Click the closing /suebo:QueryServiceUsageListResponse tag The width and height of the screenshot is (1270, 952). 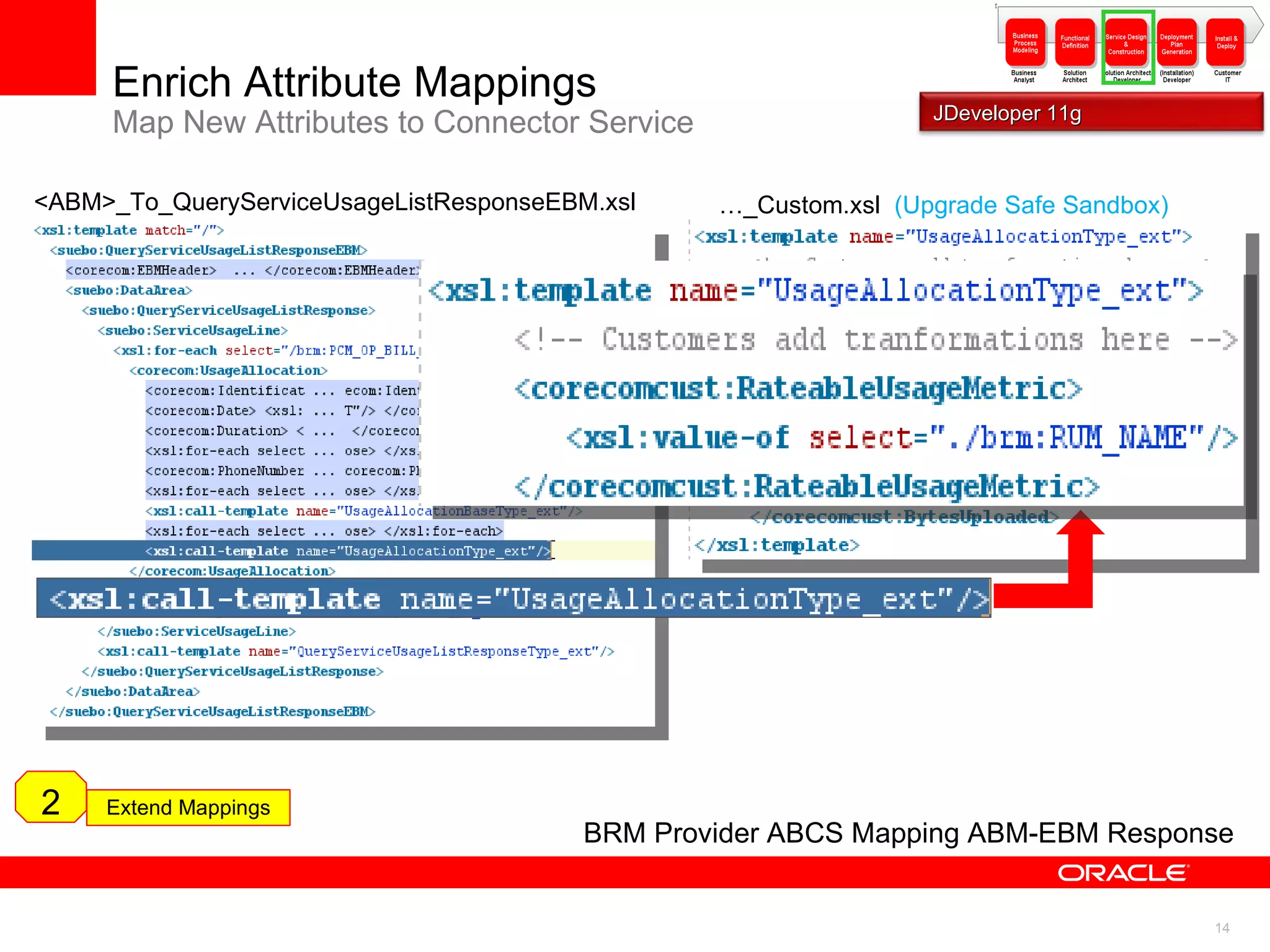(233, 672)
